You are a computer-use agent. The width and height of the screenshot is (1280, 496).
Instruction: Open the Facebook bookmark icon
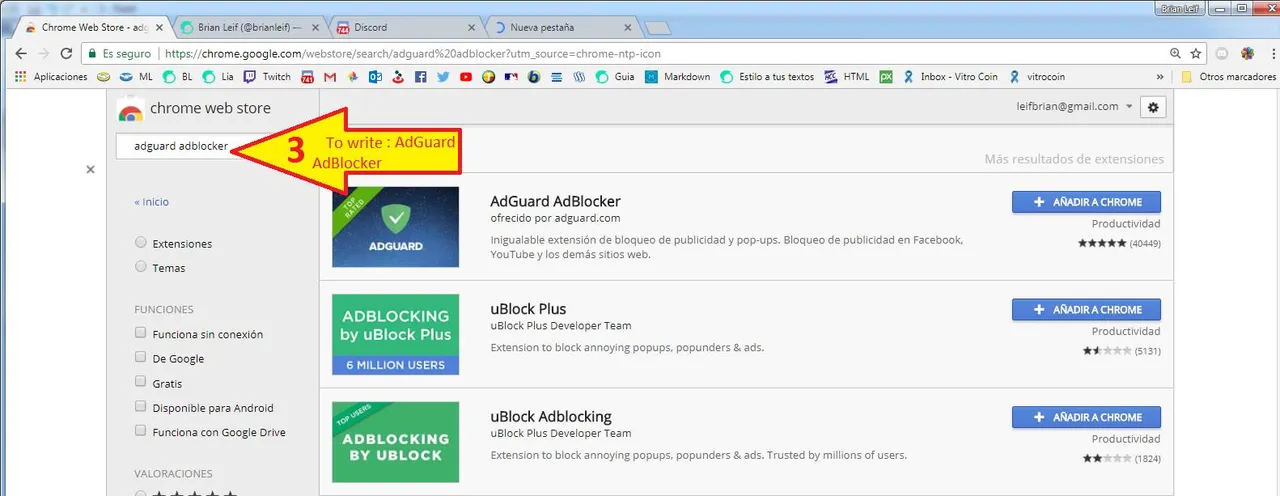pos(420,76)
